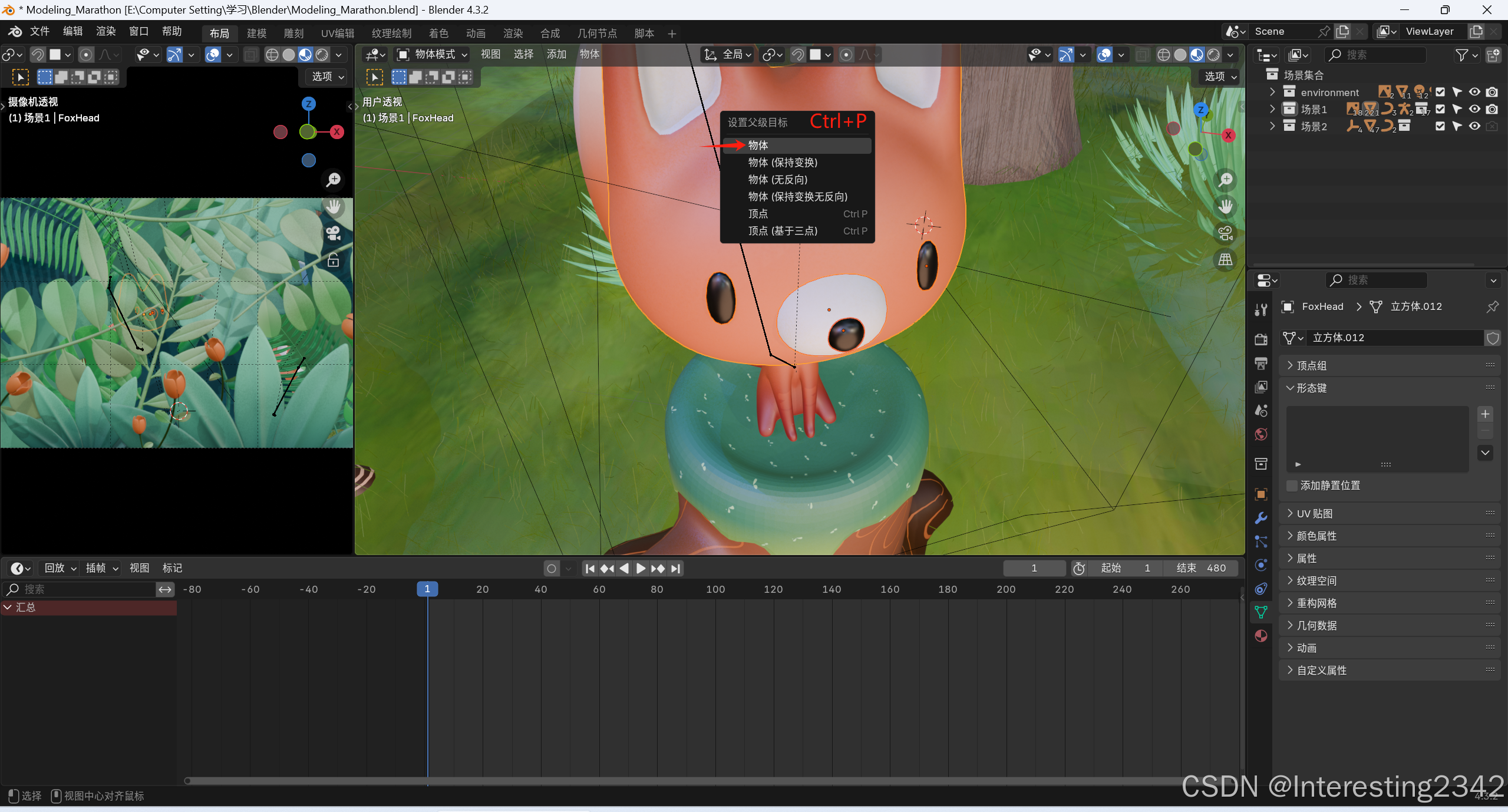Open the Modifiers wrench properties tab
1508x812 pixels.
point(1260,518)
